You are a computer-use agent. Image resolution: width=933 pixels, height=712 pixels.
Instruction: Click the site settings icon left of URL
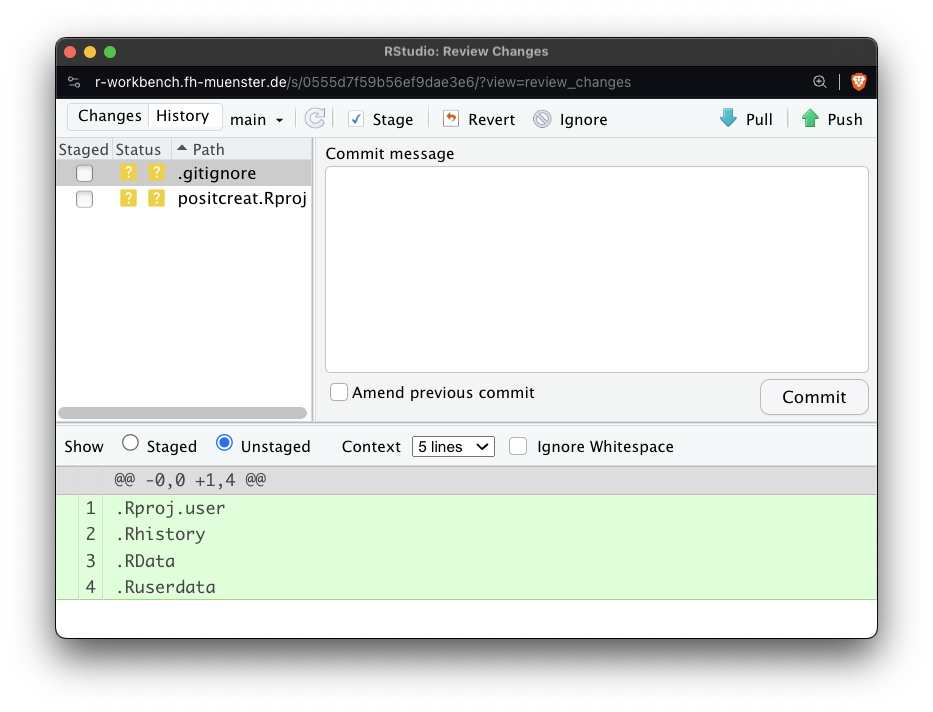[74, 82]
